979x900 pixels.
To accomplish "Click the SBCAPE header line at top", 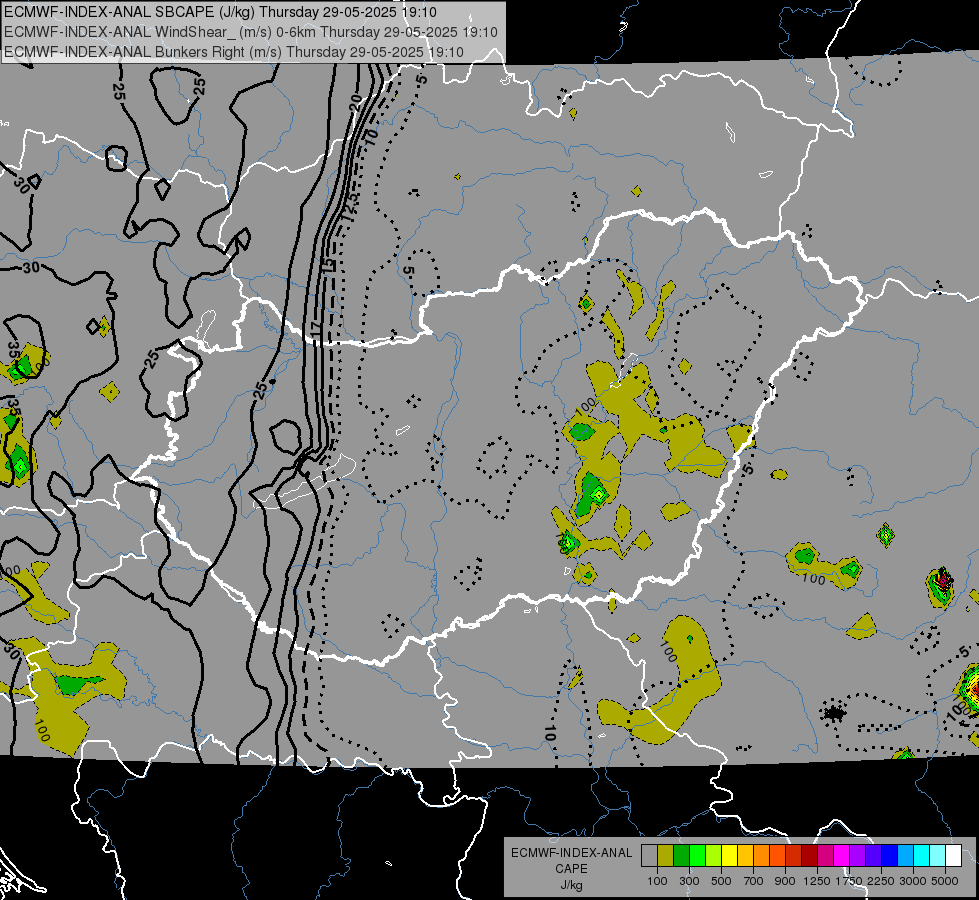I will pyautogui.click(x=220, y=12).
